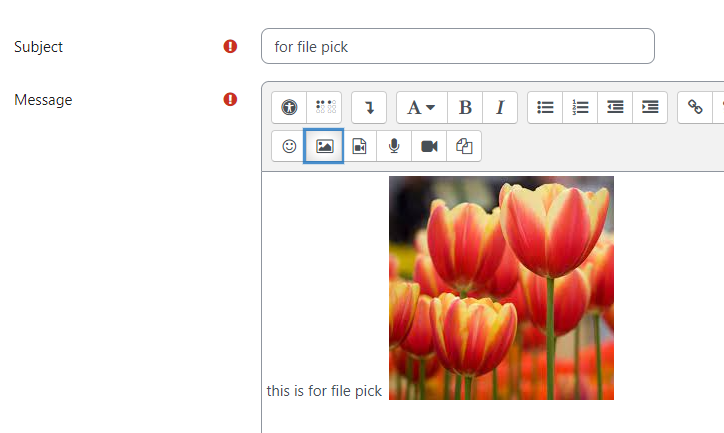Select the tulip image in the message
The width and height of the screenshot is (724, 433).
501,288
